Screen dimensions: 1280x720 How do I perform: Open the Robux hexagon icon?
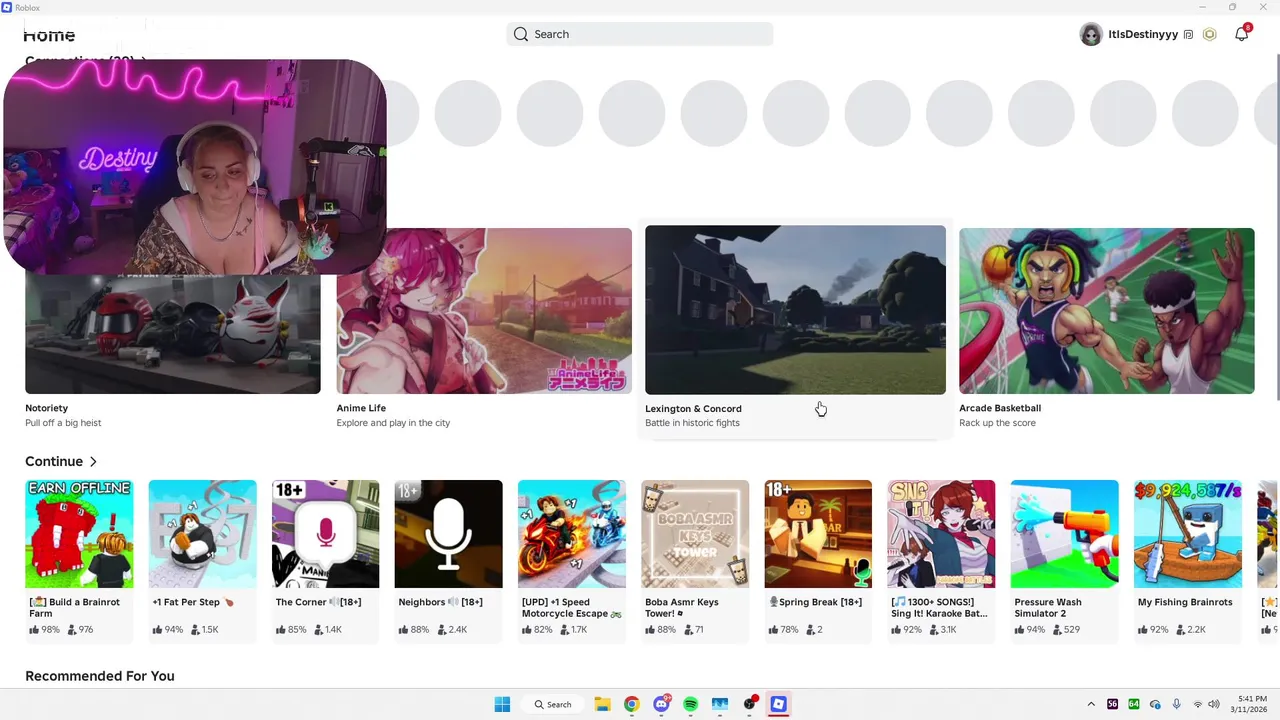point(1209,34)
